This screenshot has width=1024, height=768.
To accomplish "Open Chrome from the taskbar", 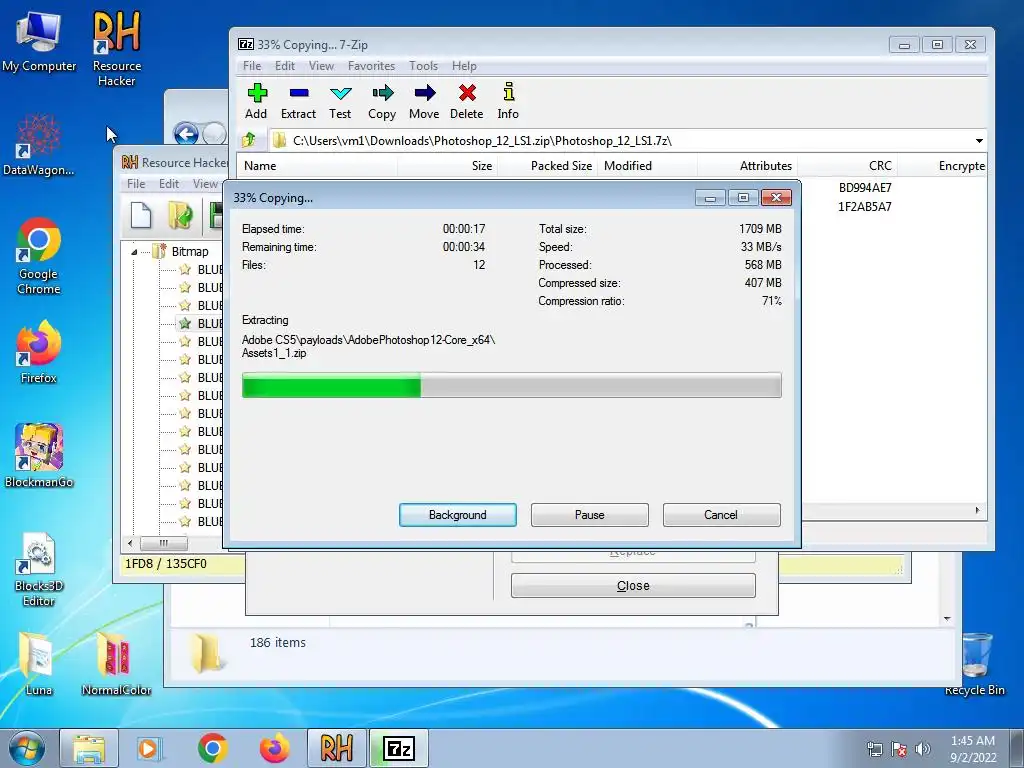I will point(212,749).
